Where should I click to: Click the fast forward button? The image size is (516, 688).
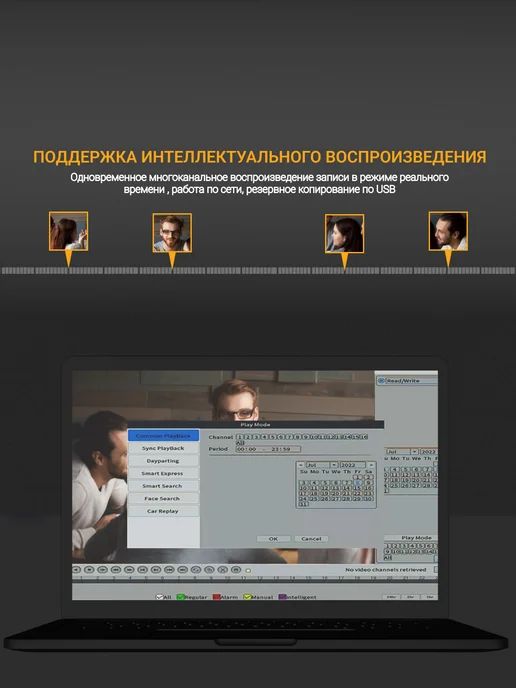click(x=129, y=570)
